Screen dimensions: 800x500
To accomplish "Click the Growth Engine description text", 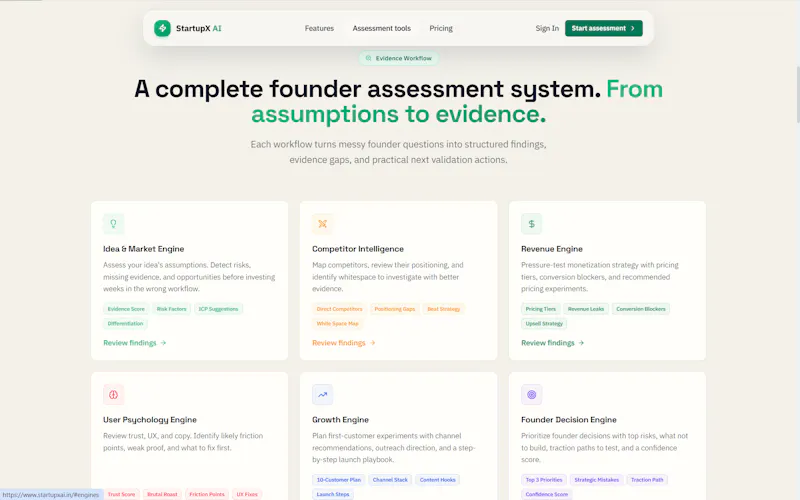I will [x=393, y=447].
